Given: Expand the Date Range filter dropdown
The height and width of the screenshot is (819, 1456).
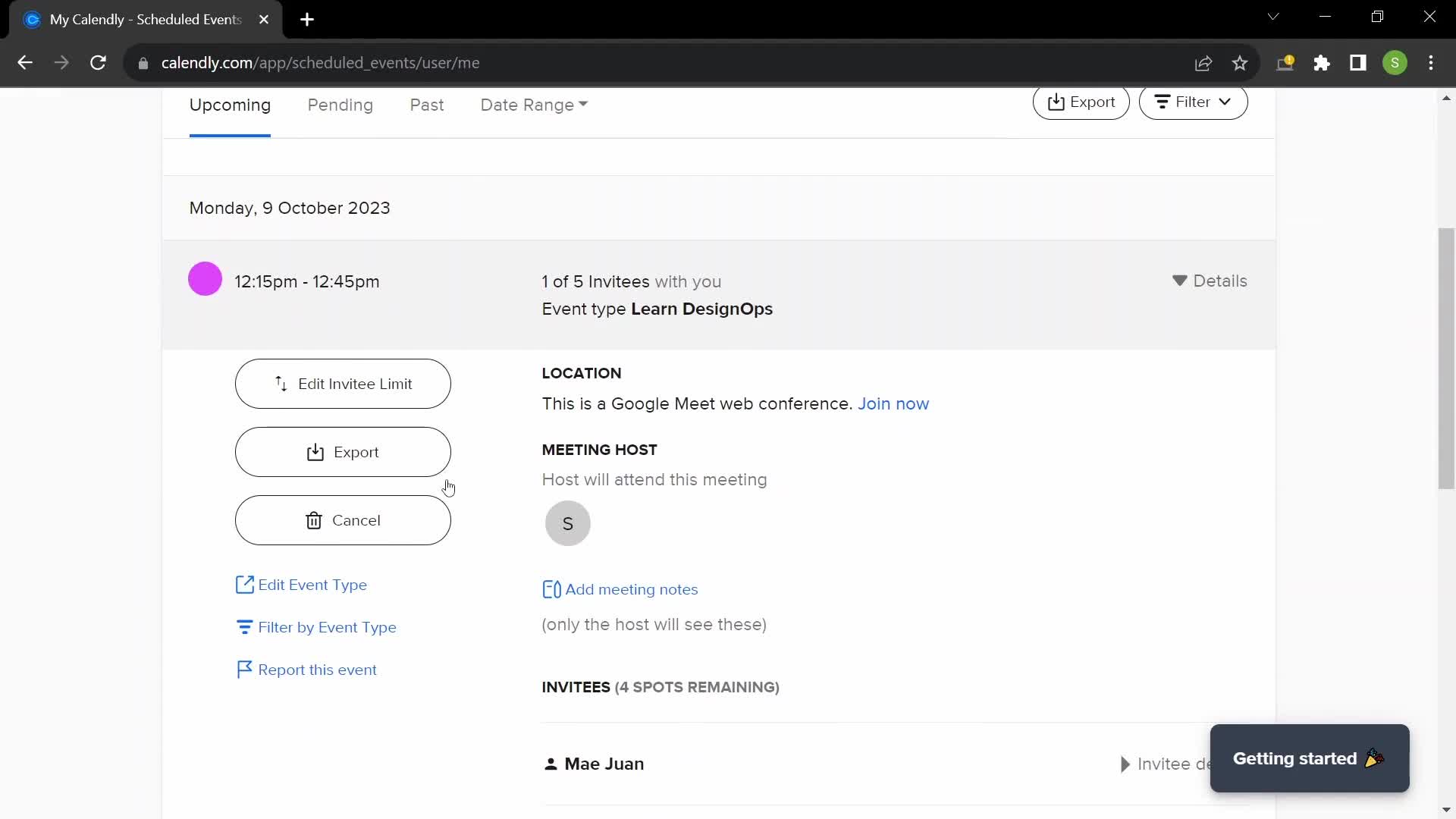Looking at the screenshot, I should pos(534,104).
